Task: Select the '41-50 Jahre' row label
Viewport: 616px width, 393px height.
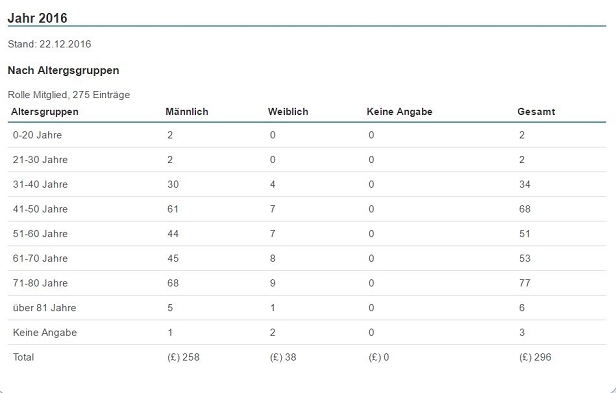Action: click(40, 209)
